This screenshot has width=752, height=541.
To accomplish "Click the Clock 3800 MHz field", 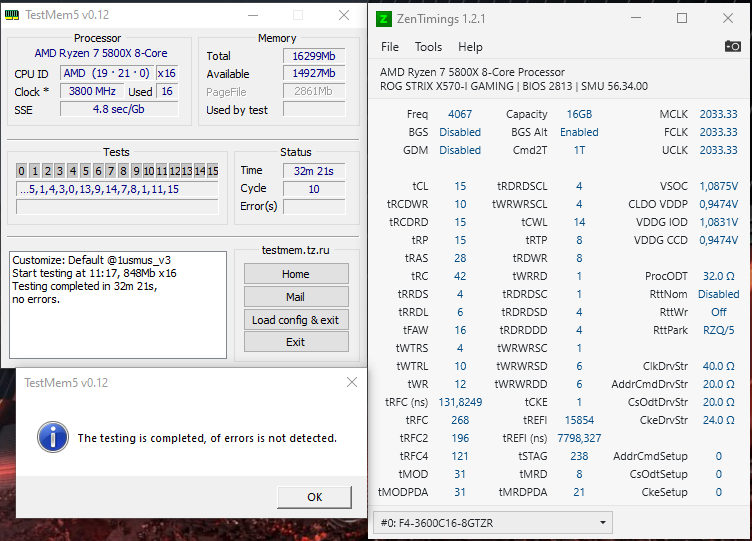I will coord(92,91).
